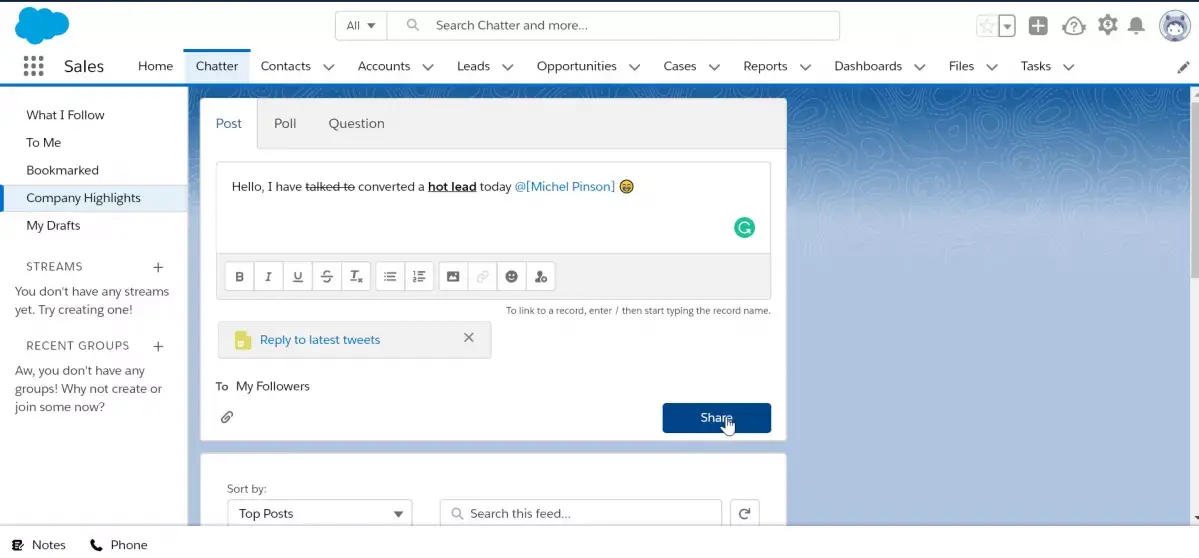1199x558 pixels.
Task: Open the Bookmarked feed
Action: 62,170
